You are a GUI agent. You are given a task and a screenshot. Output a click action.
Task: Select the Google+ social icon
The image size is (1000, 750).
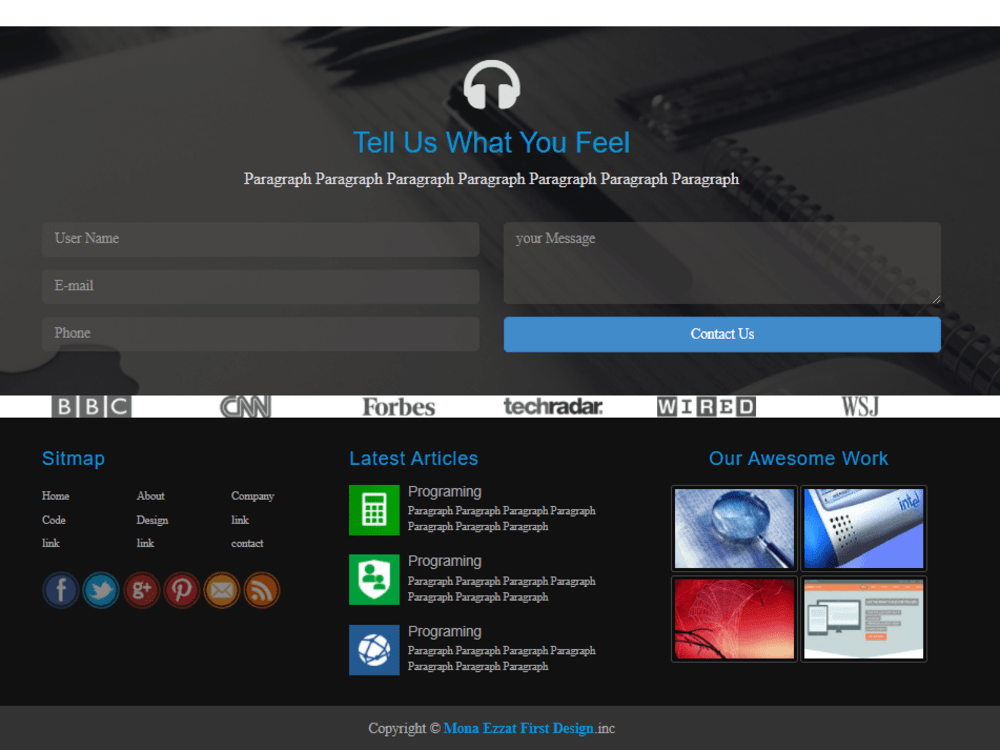point(141,590)
